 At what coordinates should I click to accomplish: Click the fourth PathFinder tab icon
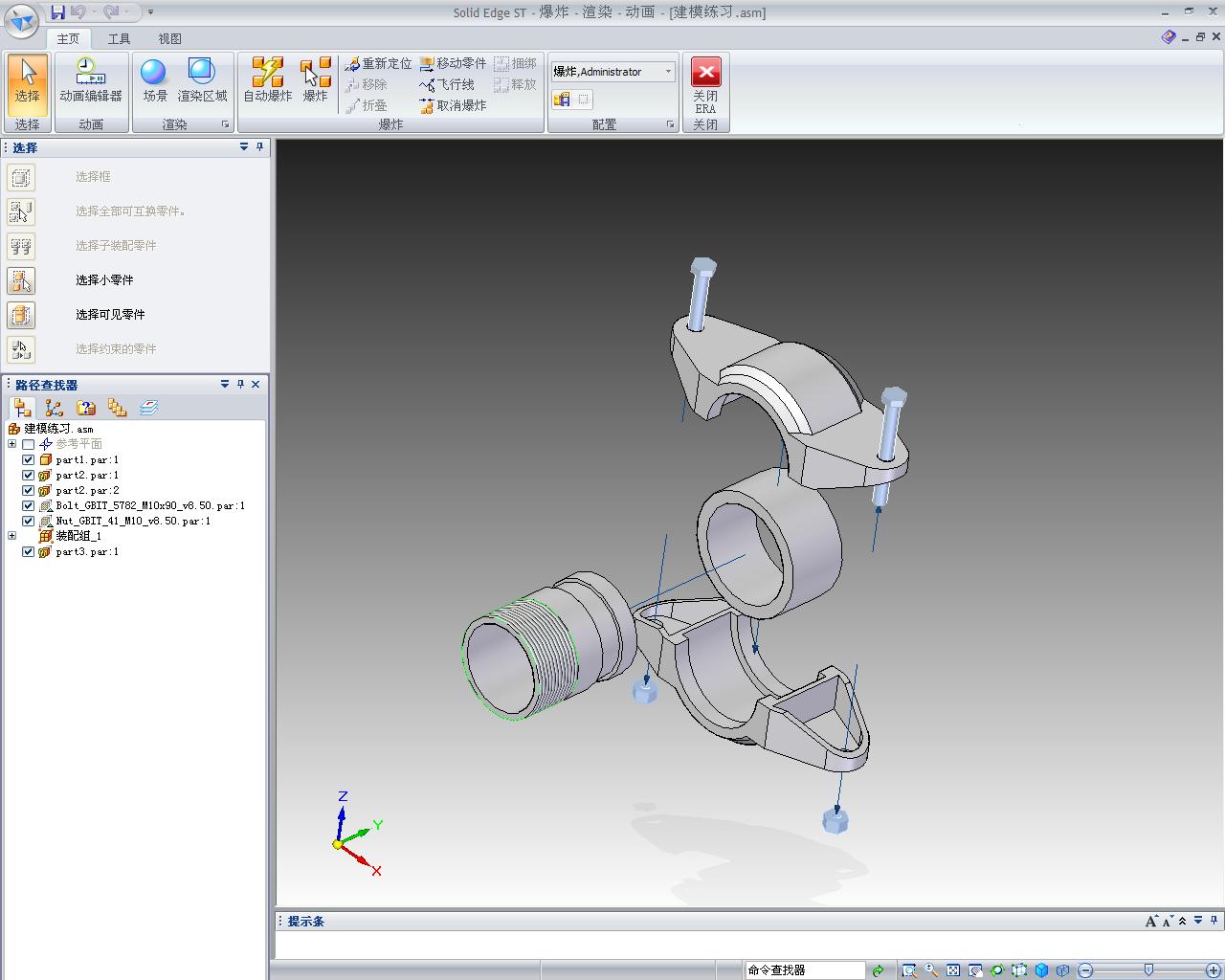(117, 408)
